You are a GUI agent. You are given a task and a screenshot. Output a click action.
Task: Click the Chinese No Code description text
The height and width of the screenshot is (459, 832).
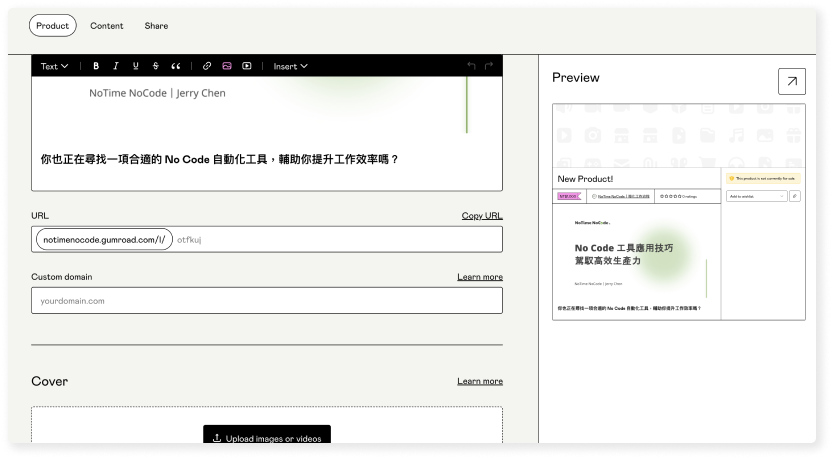pos(220,159)
